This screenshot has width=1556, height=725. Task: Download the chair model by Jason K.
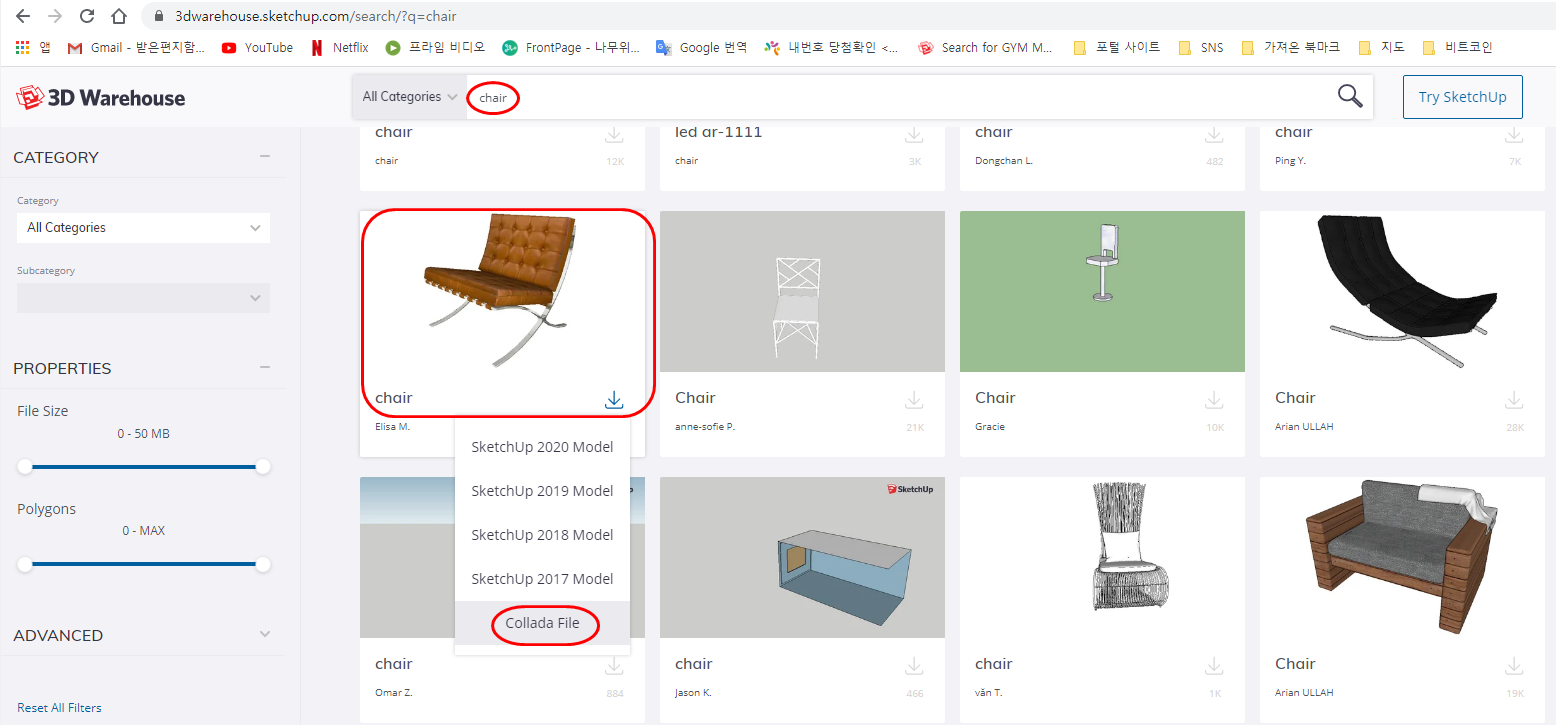click(914, 666)
